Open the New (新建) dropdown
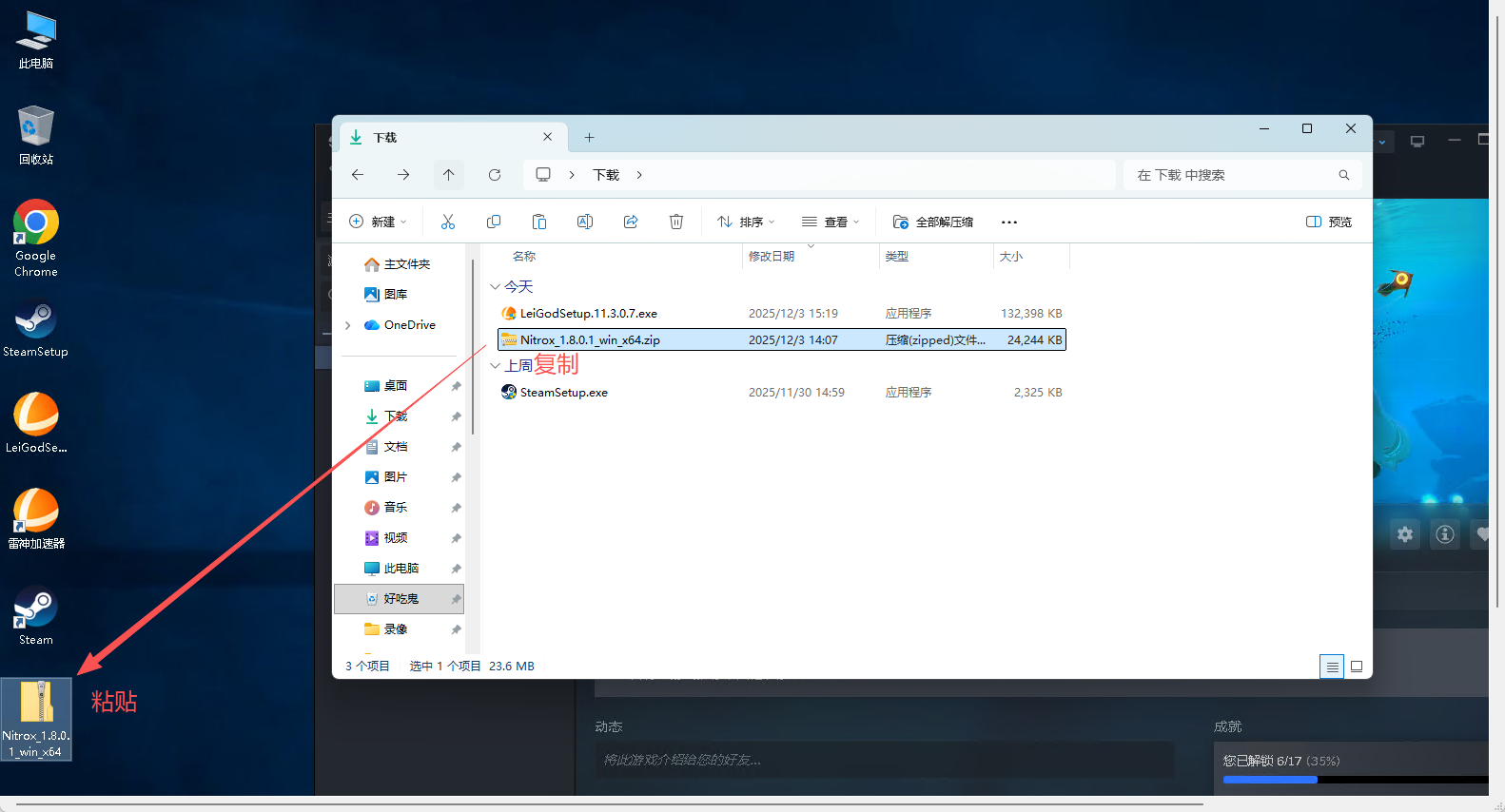Viewport: 1505px width, 812px height. click(x=379, y=222)
